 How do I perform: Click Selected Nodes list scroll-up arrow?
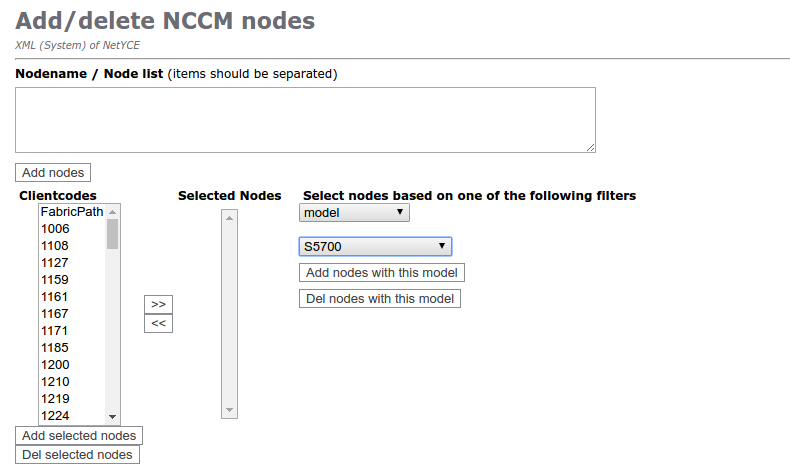(x=230, y=216)
